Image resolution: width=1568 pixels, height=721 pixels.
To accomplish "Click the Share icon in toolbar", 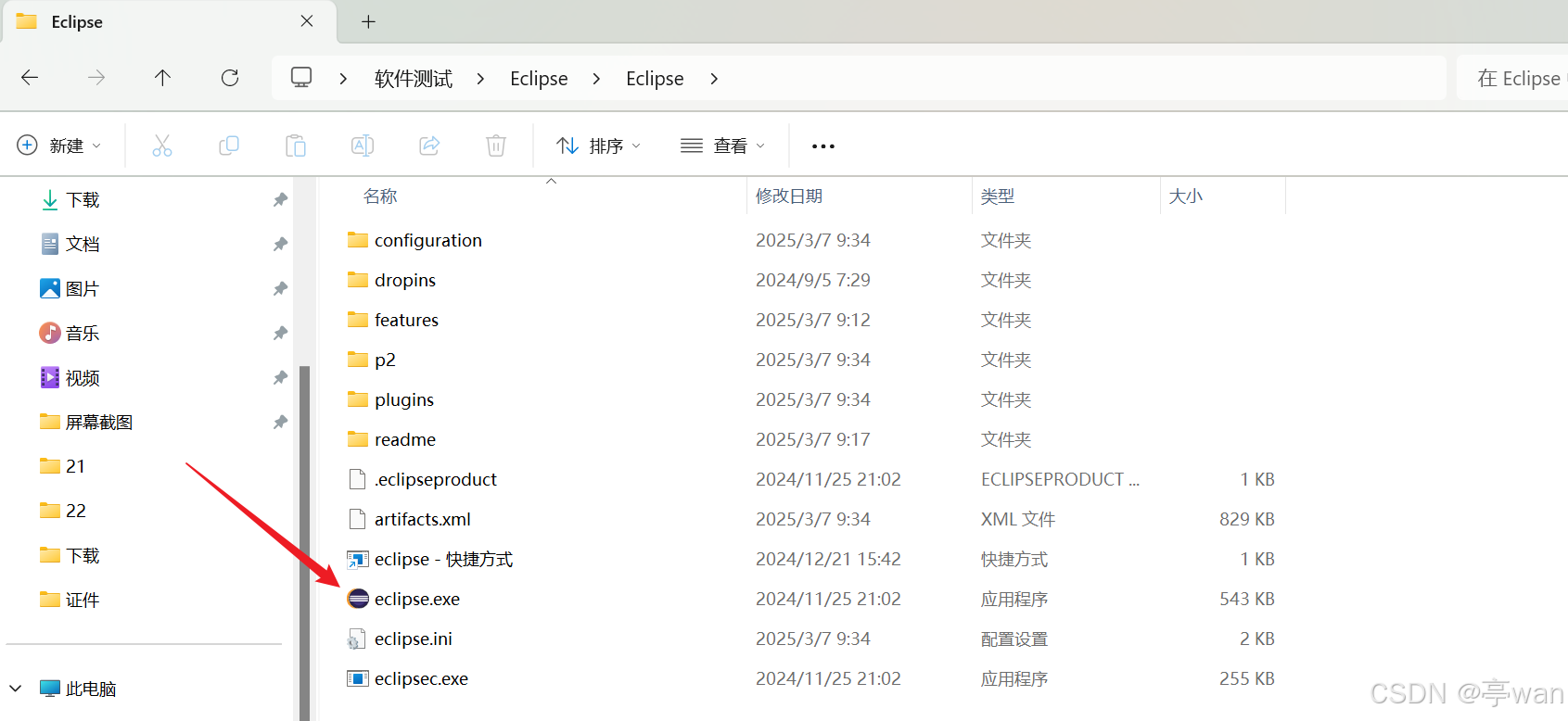I will click(429, 145).
